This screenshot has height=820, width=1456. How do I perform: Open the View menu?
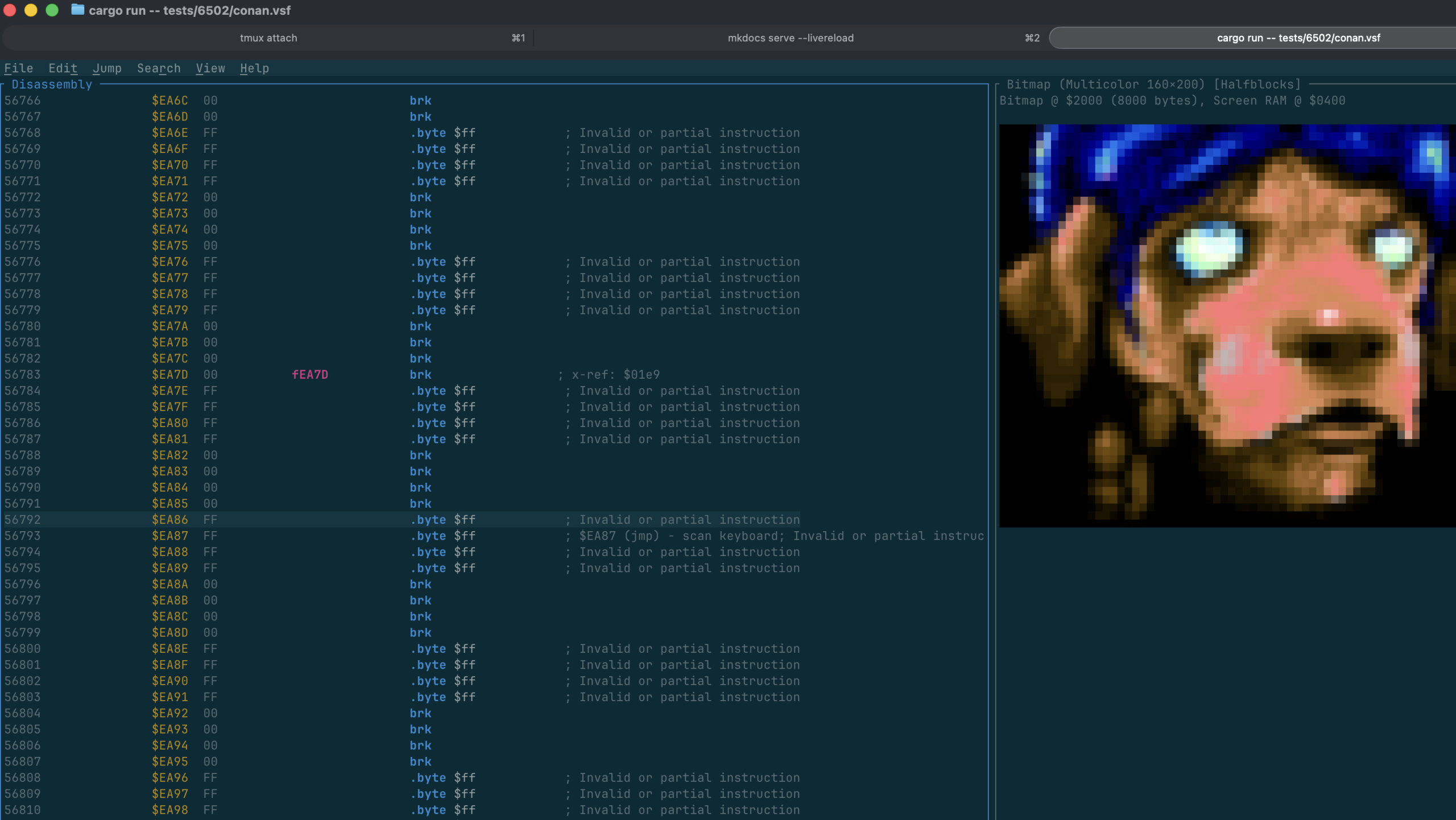point(210,68)
